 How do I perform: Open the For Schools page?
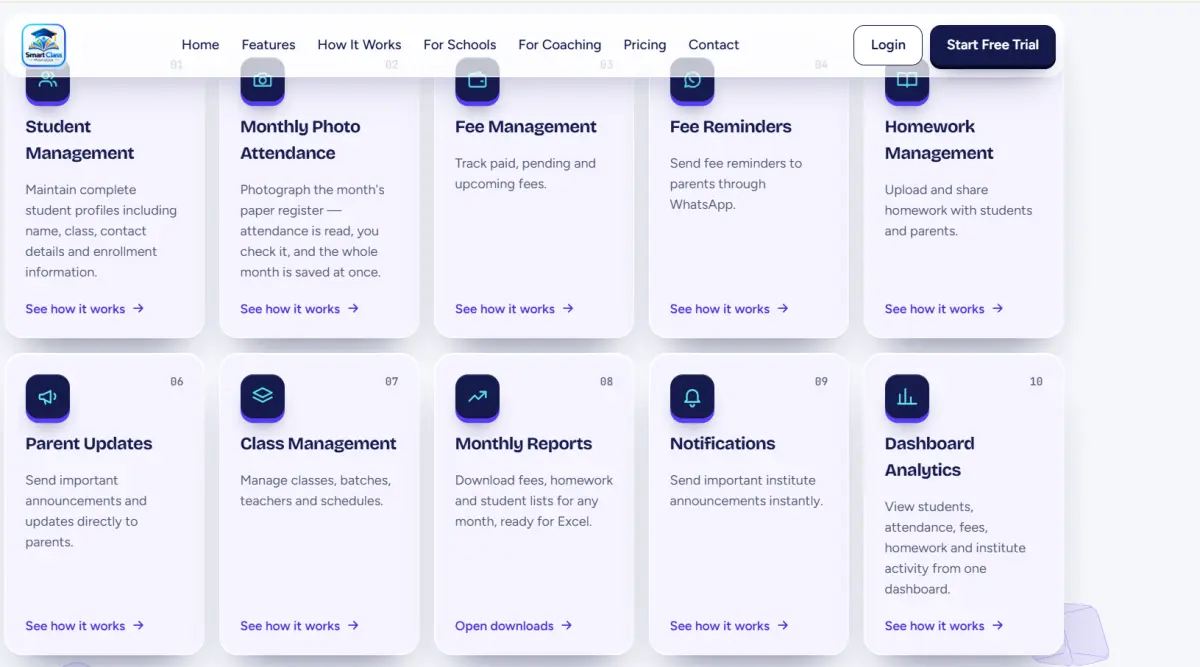click(x=460, y=45)
